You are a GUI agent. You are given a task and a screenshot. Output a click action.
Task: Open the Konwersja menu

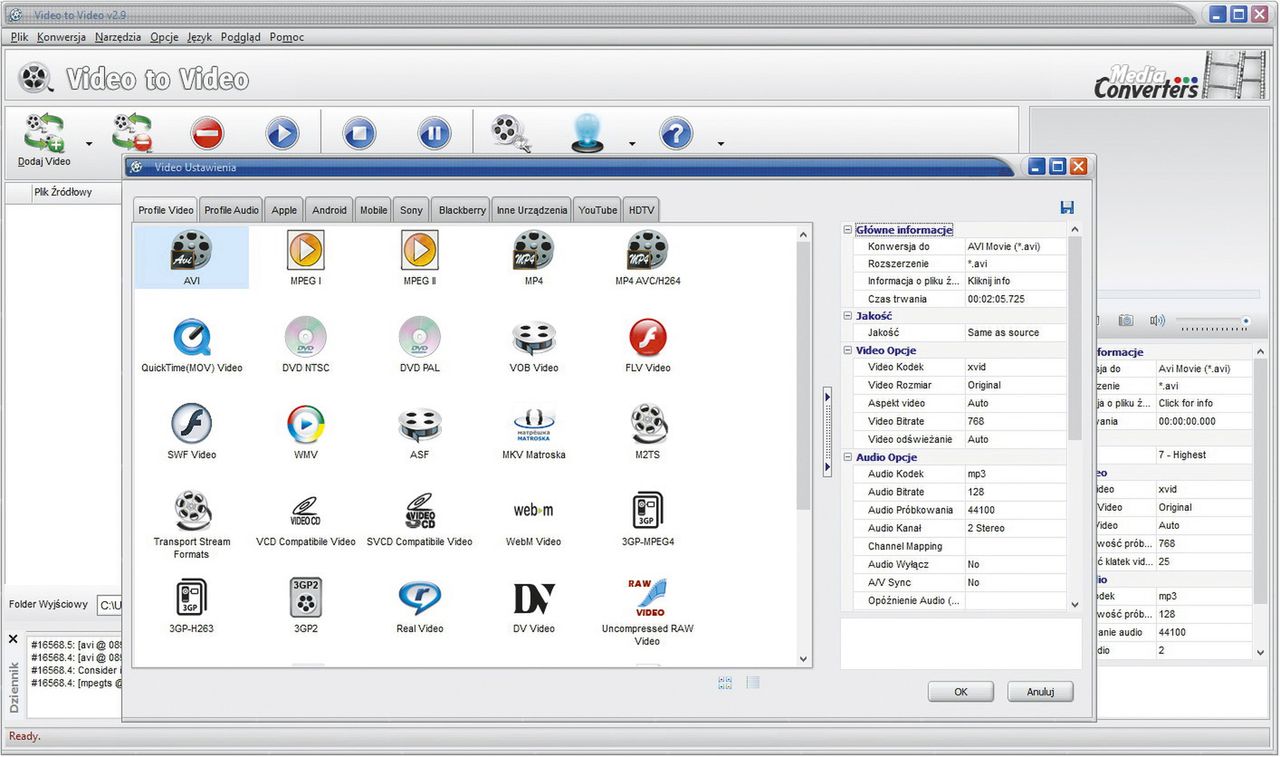(61, 37)
